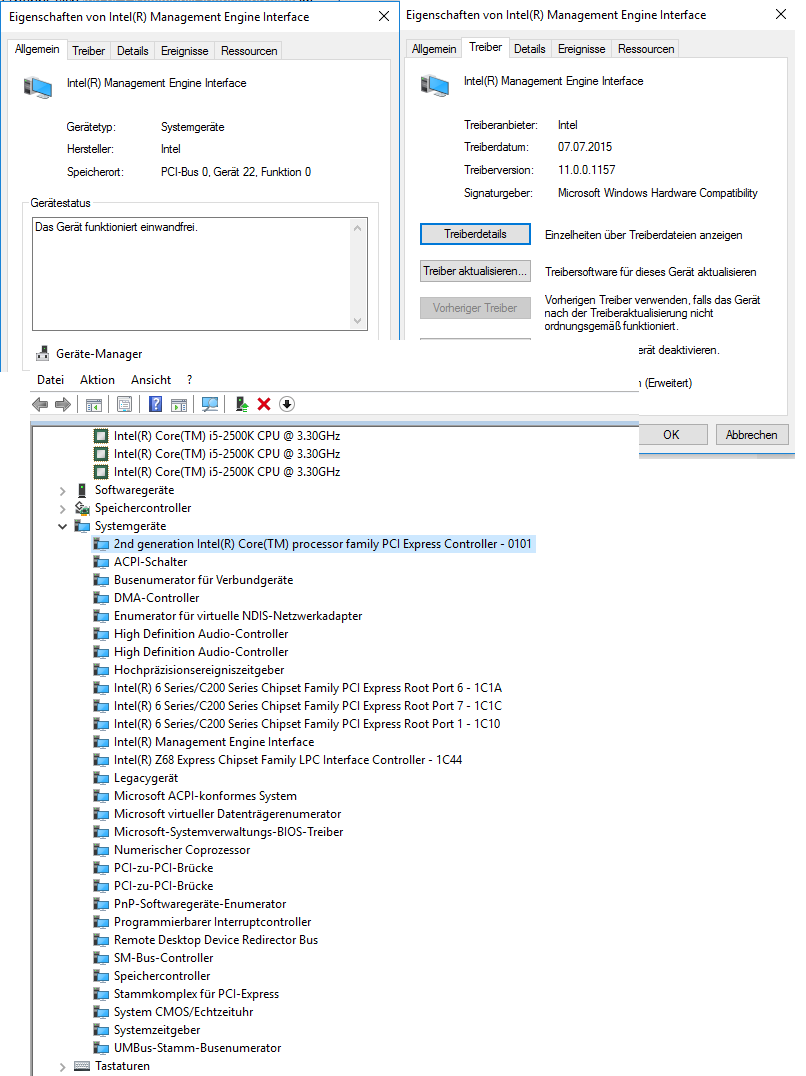Click the show/hide console tree toolbar icon

[x=94, y=405]
